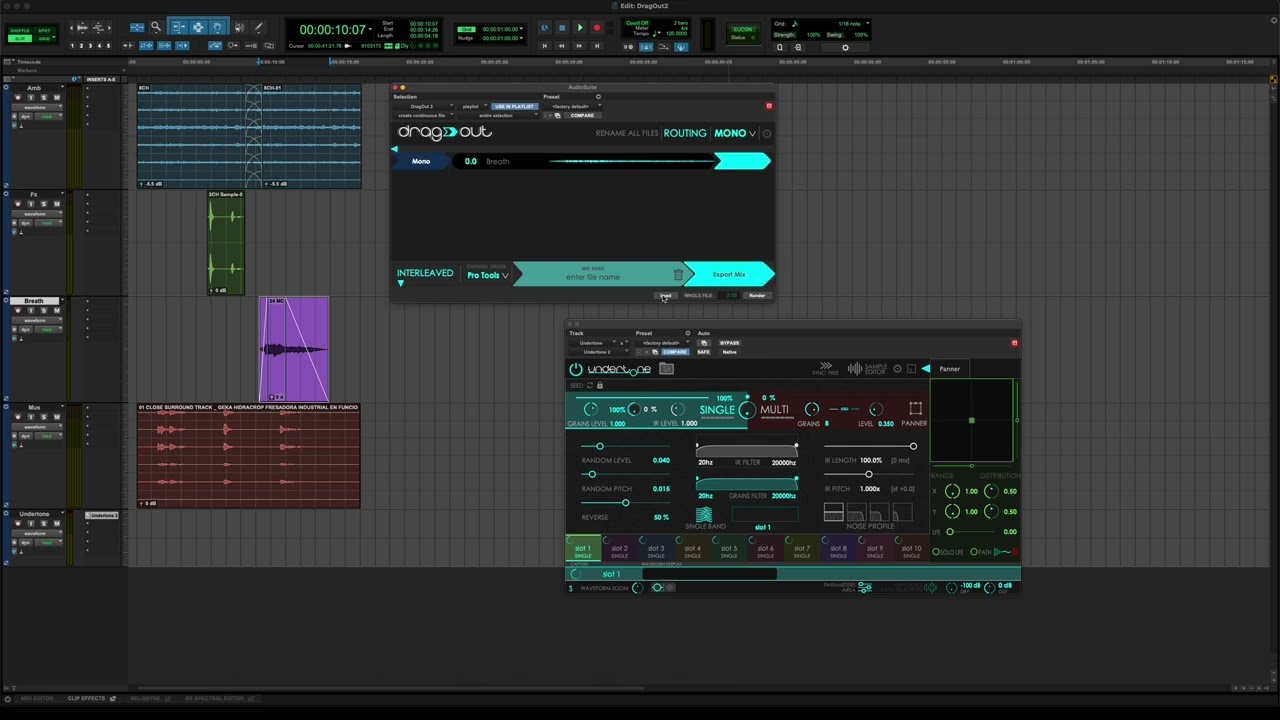Select the Trim tool in toolbar
1280x720 pixels.
177,27
